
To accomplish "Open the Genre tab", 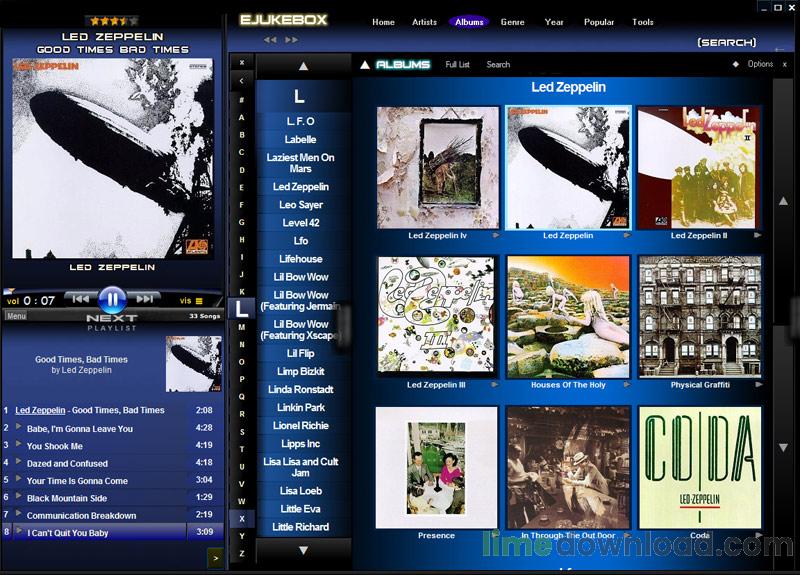I will point(512,22).
